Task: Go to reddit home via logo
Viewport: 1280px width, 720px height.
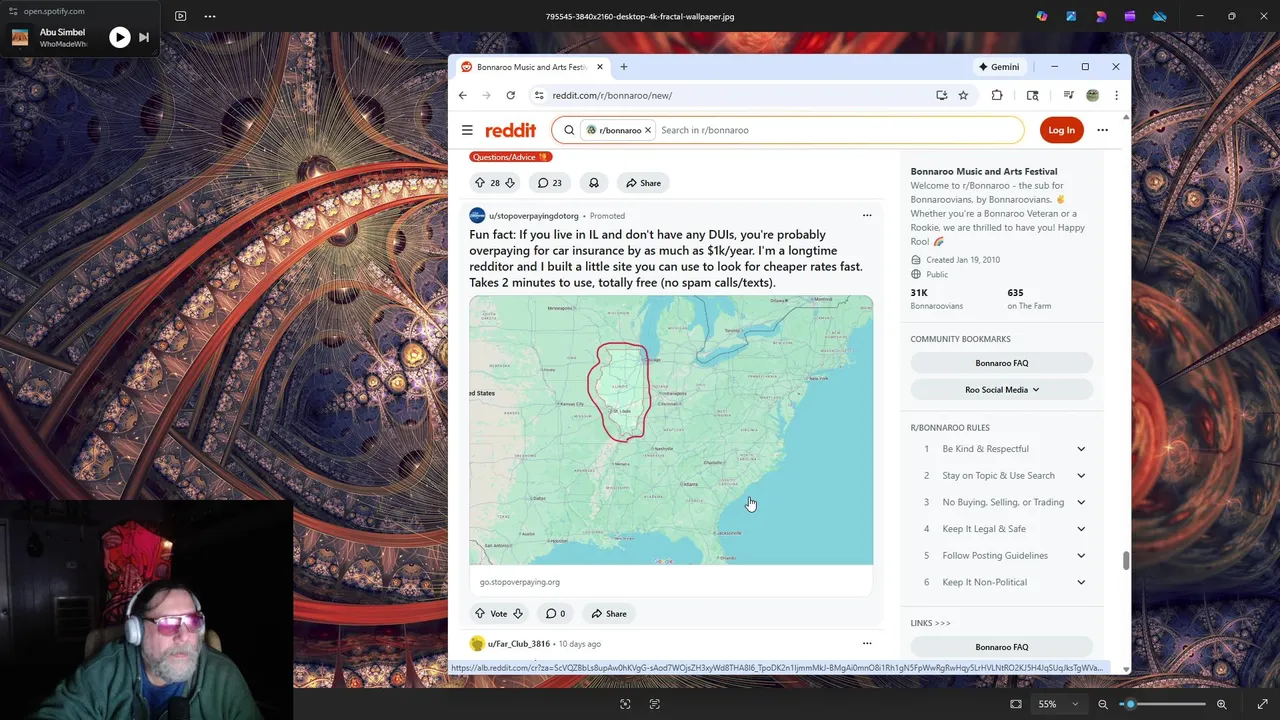Action: coord(511,130)
